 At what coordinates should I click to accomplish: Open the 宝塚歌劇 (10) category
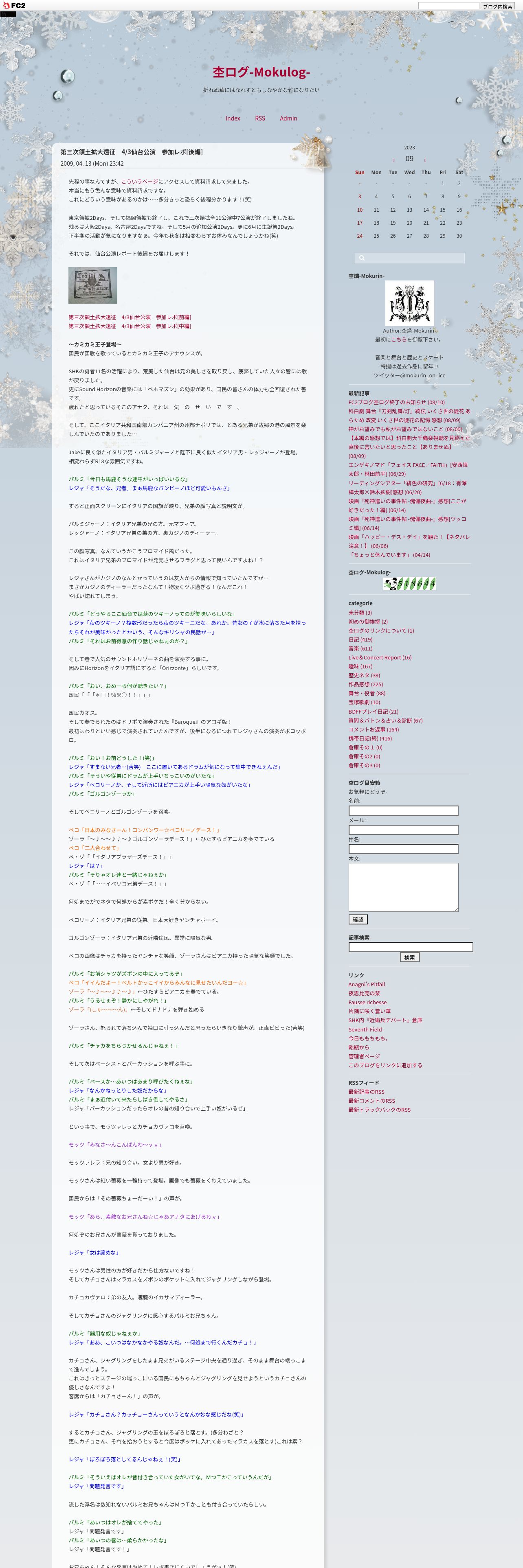pyautogui.click(x=364, y=703)
